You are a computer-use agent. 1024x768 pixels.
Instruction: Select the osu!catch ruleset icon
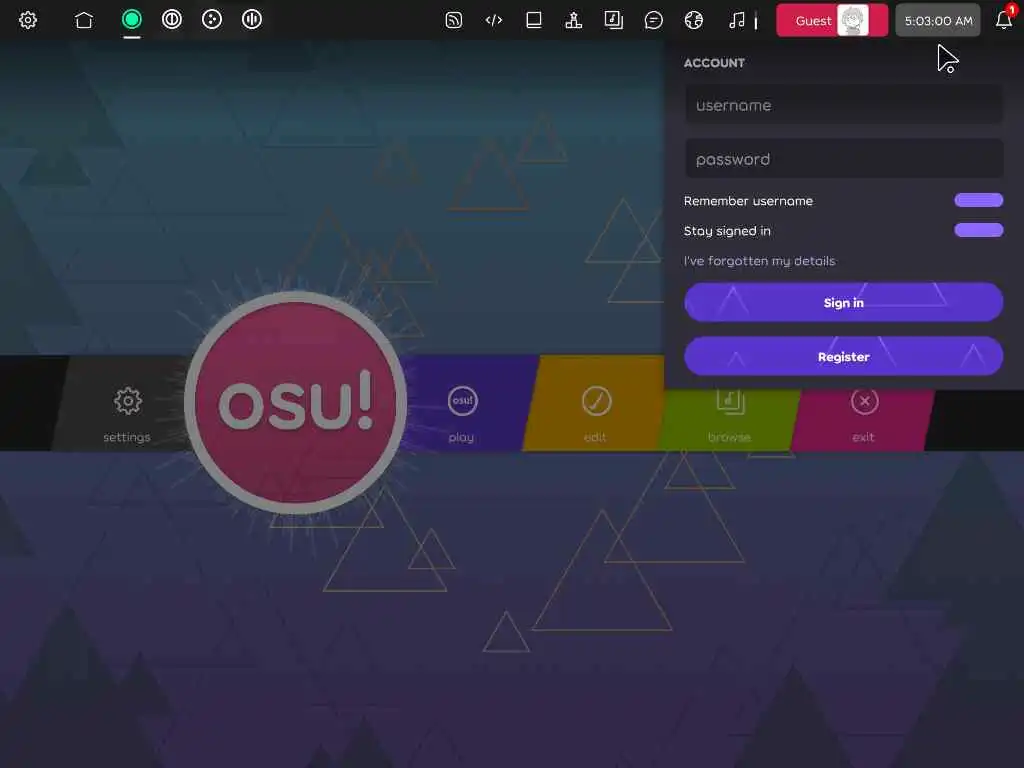212,20
